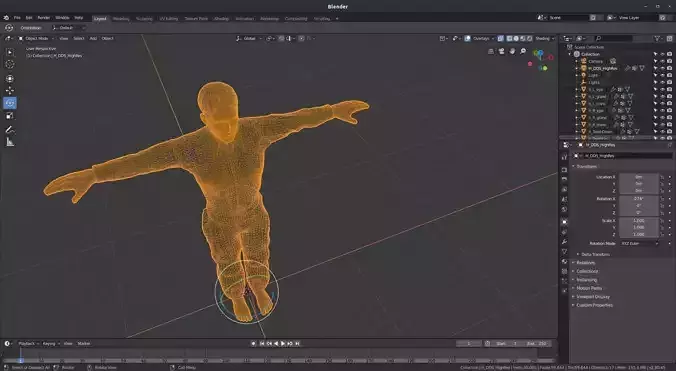Click the zoom view magnifier icon in viewport

click(523, 51)
